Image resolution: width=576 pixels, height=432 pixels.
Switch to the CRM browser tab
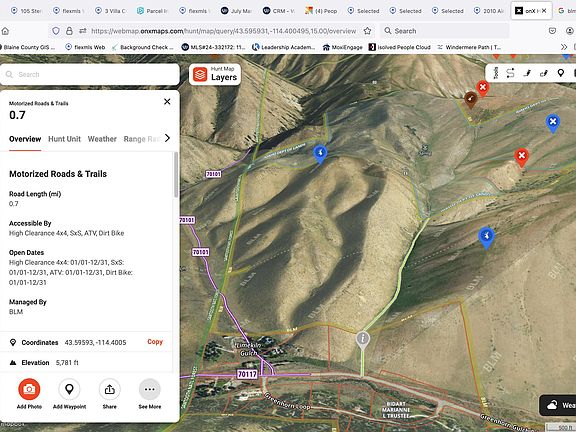tap(279, 11)
